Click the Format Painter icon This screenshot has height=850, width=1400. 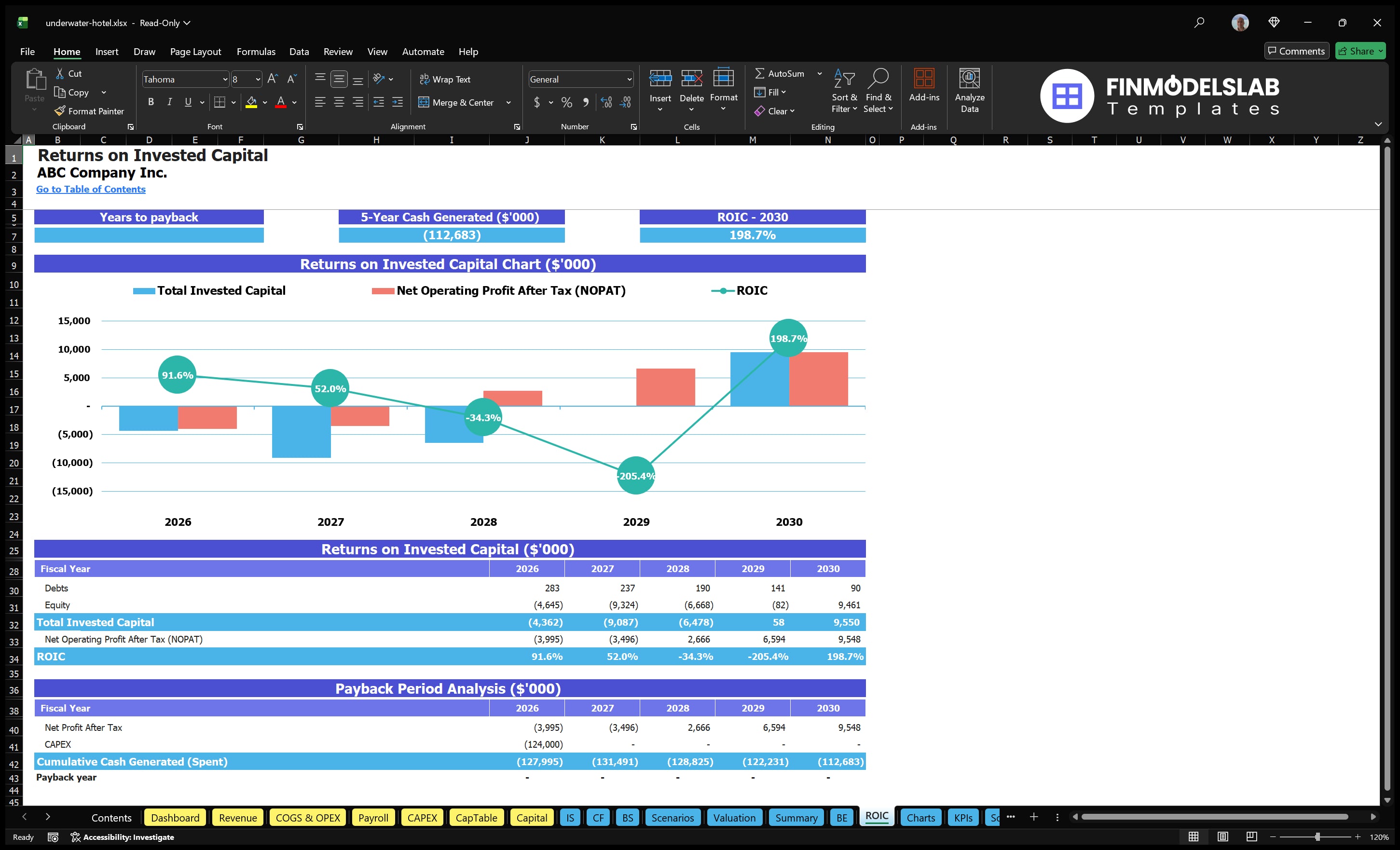tap(60, 111)
